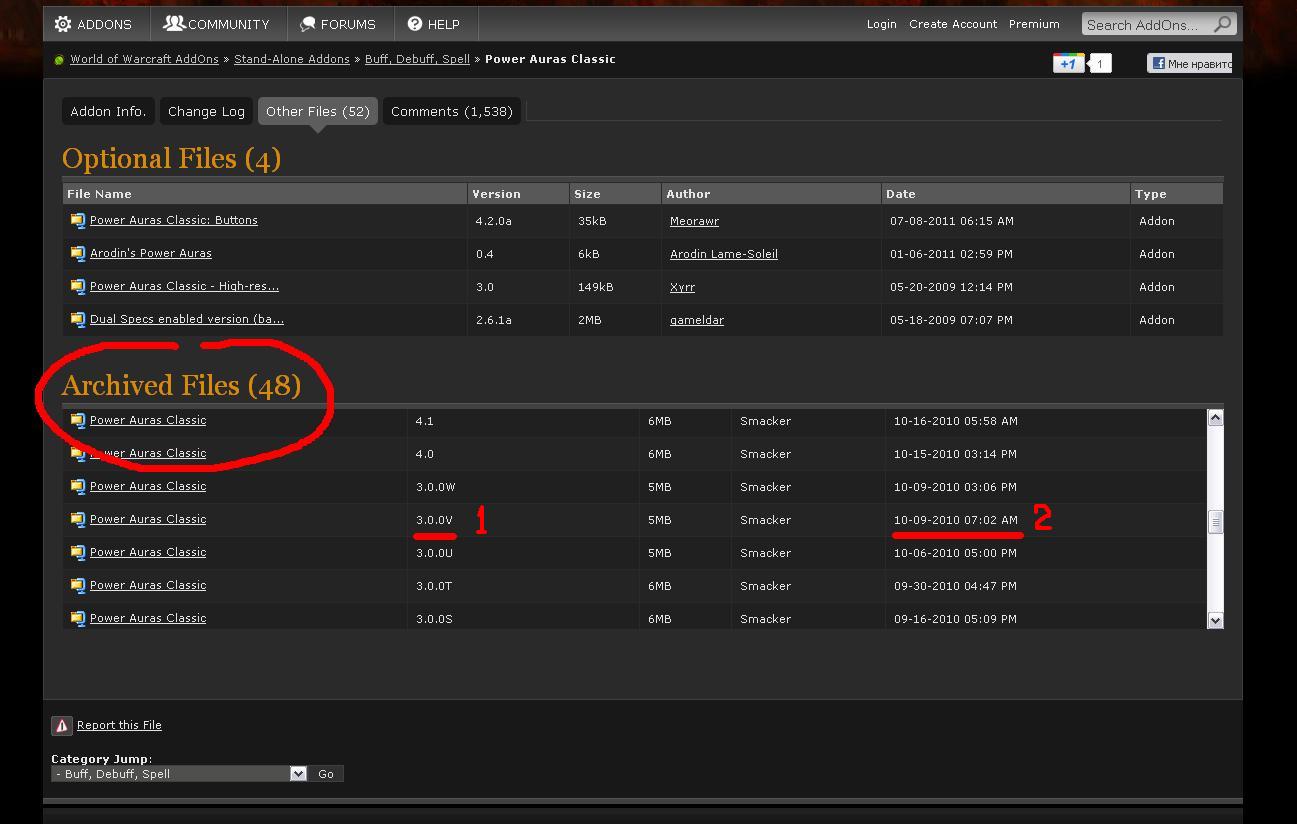Click the Report this File warning icon
1297x824 pixels.
pos(62,726)
